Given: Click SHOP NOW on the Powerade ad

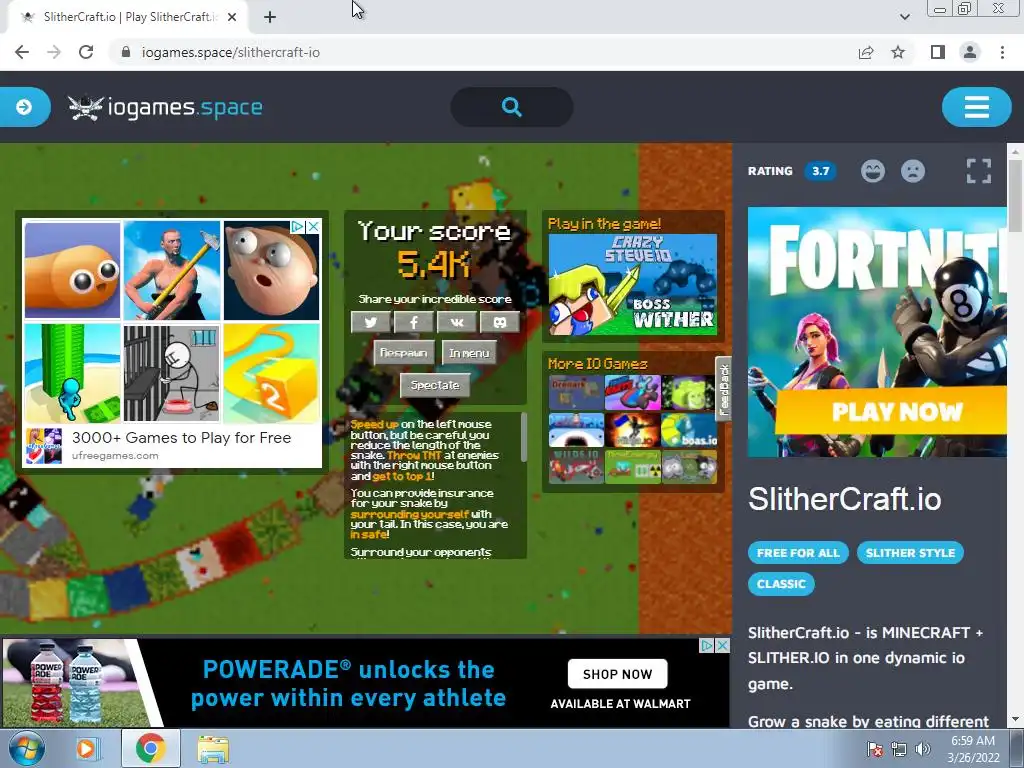Looking at the screenshot, I should click(617, 674).
